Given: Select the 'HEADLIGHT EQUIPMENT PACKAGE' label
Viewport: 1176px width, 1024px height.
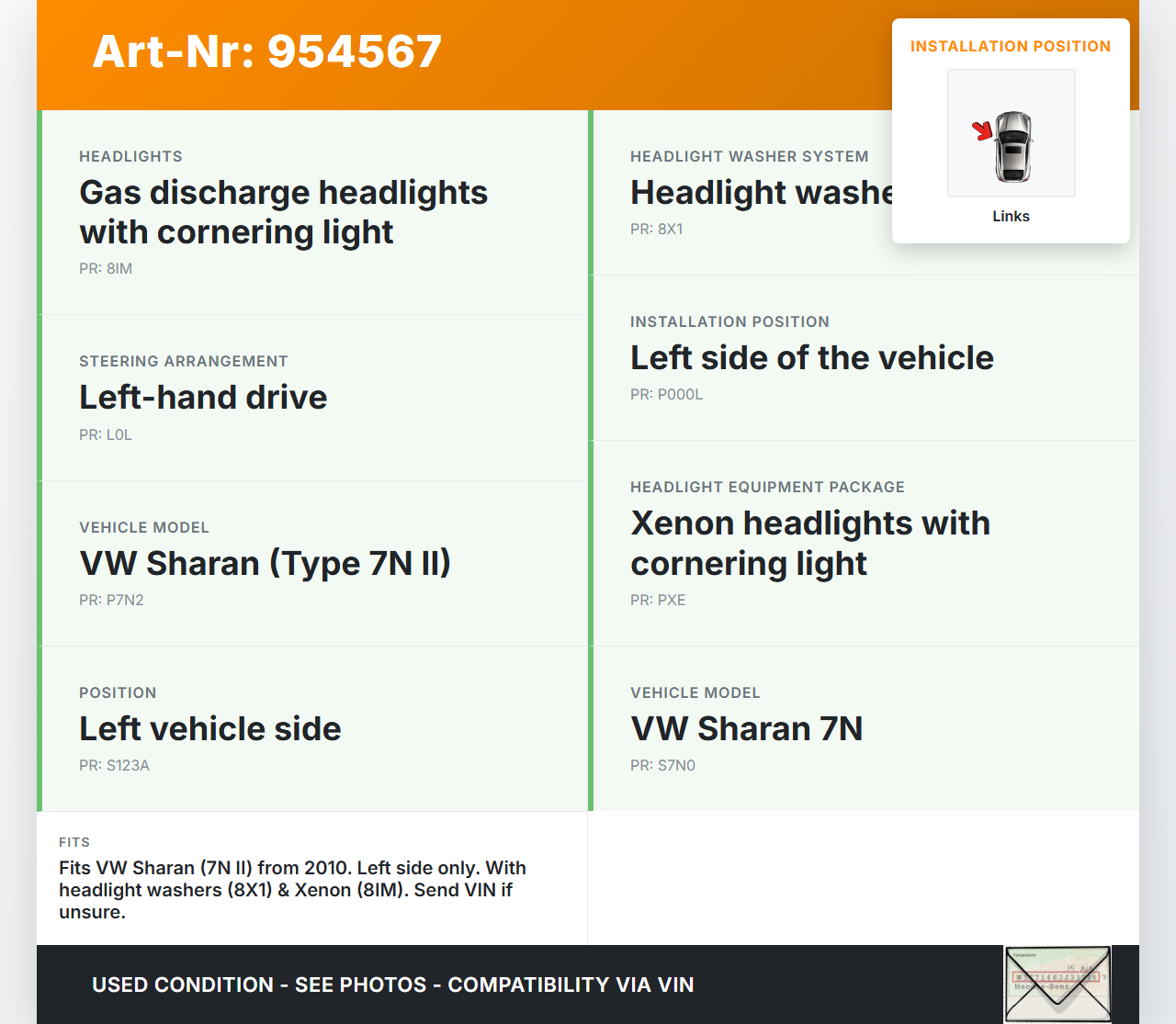Looking at the screenshot, I should click(x=768, y=488).
